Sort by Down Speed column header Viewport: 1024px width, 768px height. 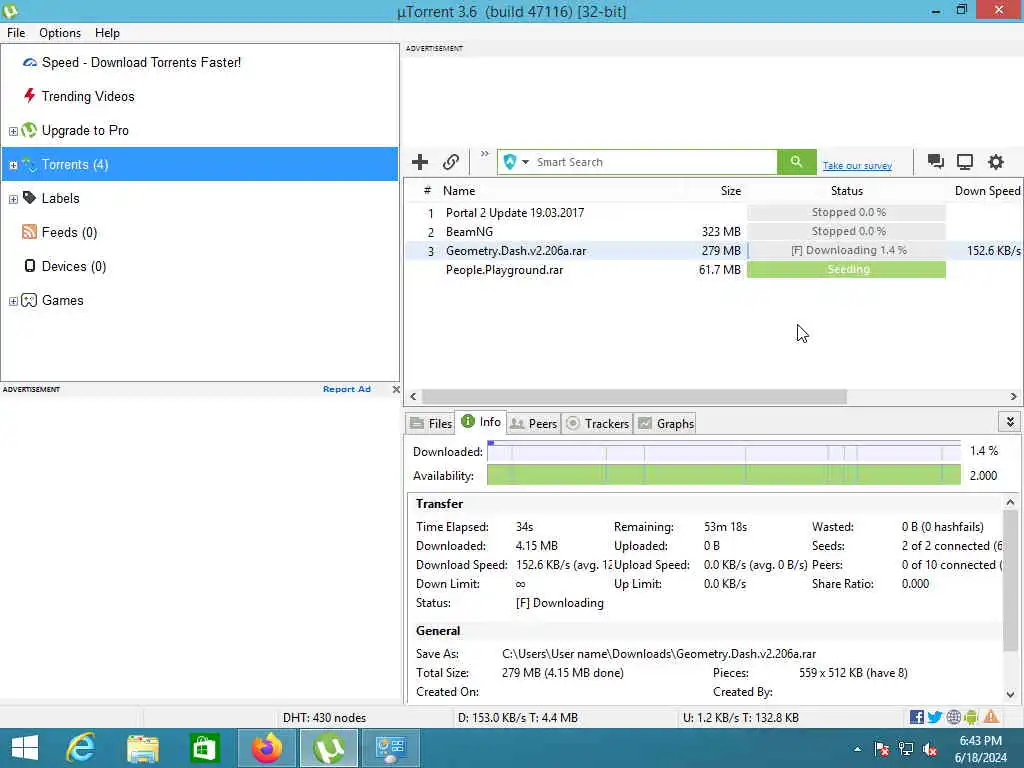pos(987,191)
